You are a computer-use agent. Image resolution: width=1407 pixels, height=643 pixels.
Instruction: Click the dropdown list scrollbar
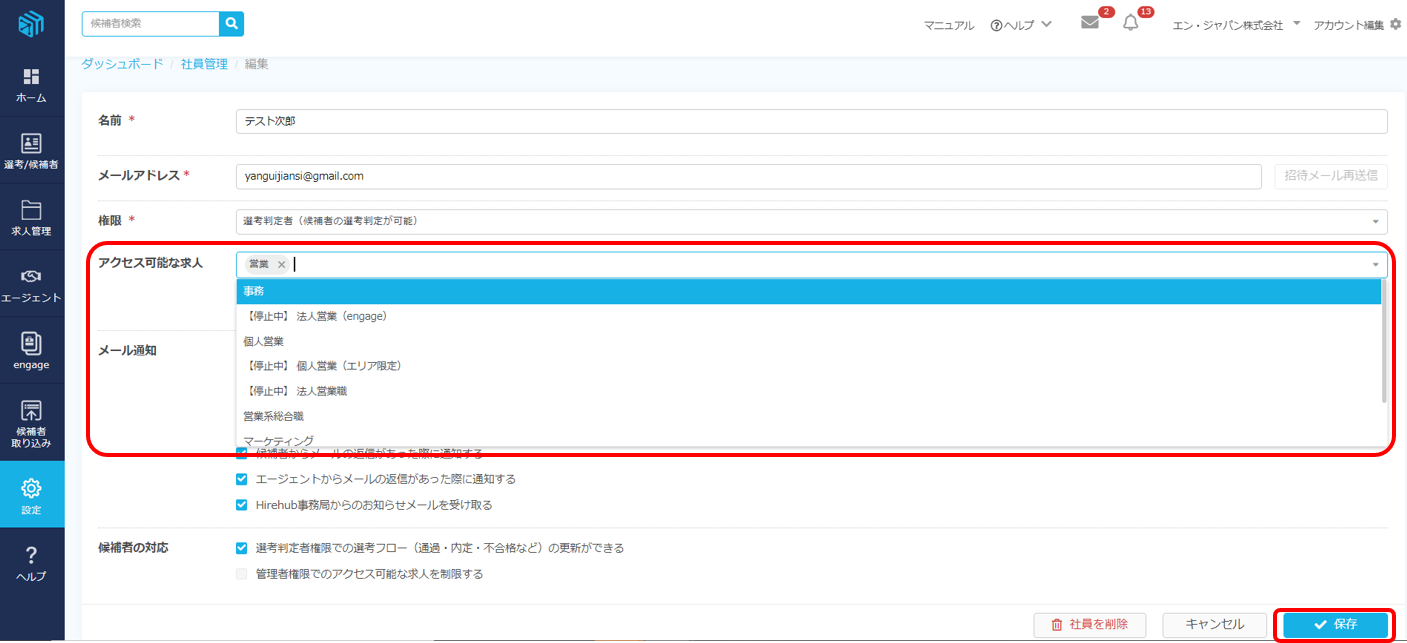1384,340
